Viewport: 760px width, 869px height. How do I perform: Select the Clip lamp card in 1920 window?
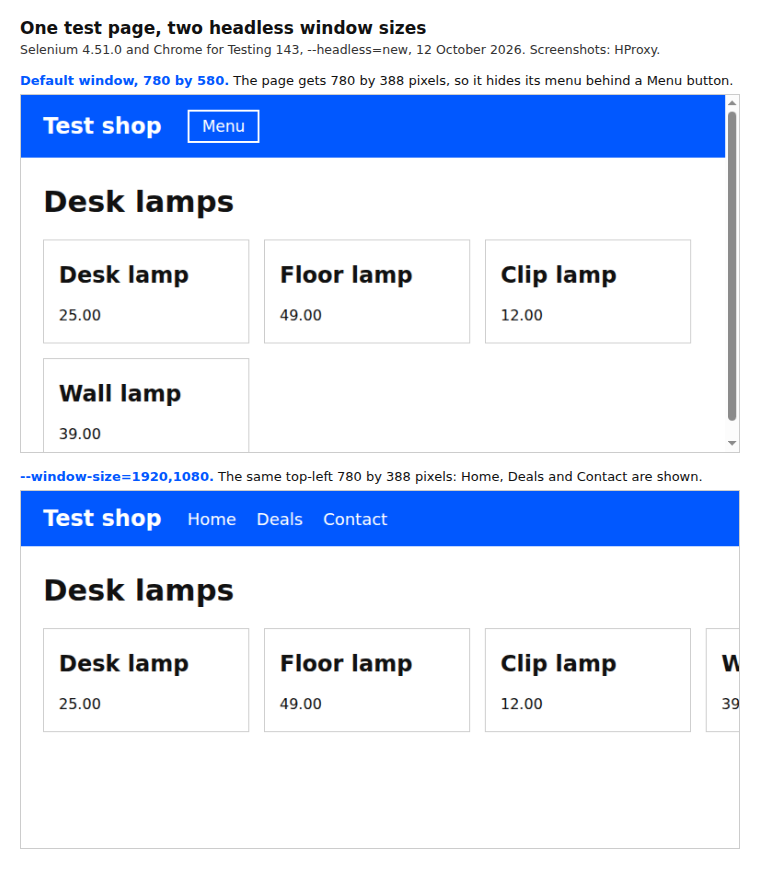click(588, 680)
